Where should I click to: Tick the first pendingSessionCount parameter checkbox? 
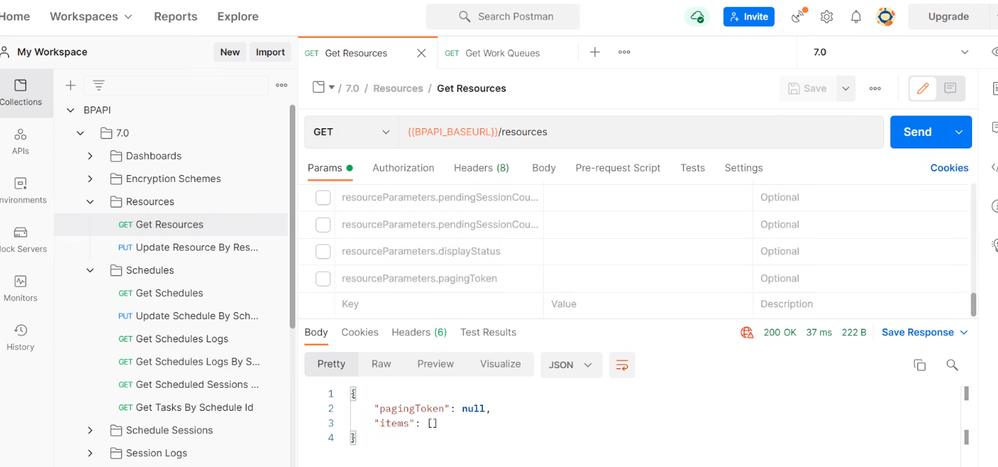coord(323,197)
